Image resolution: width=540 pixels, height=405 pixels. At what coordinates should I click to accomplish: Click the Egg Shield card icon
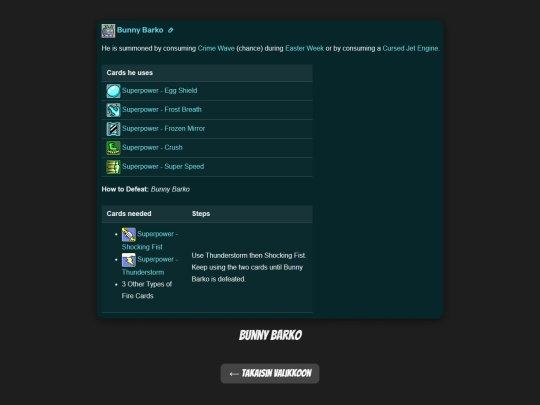[x=113, y=91]
